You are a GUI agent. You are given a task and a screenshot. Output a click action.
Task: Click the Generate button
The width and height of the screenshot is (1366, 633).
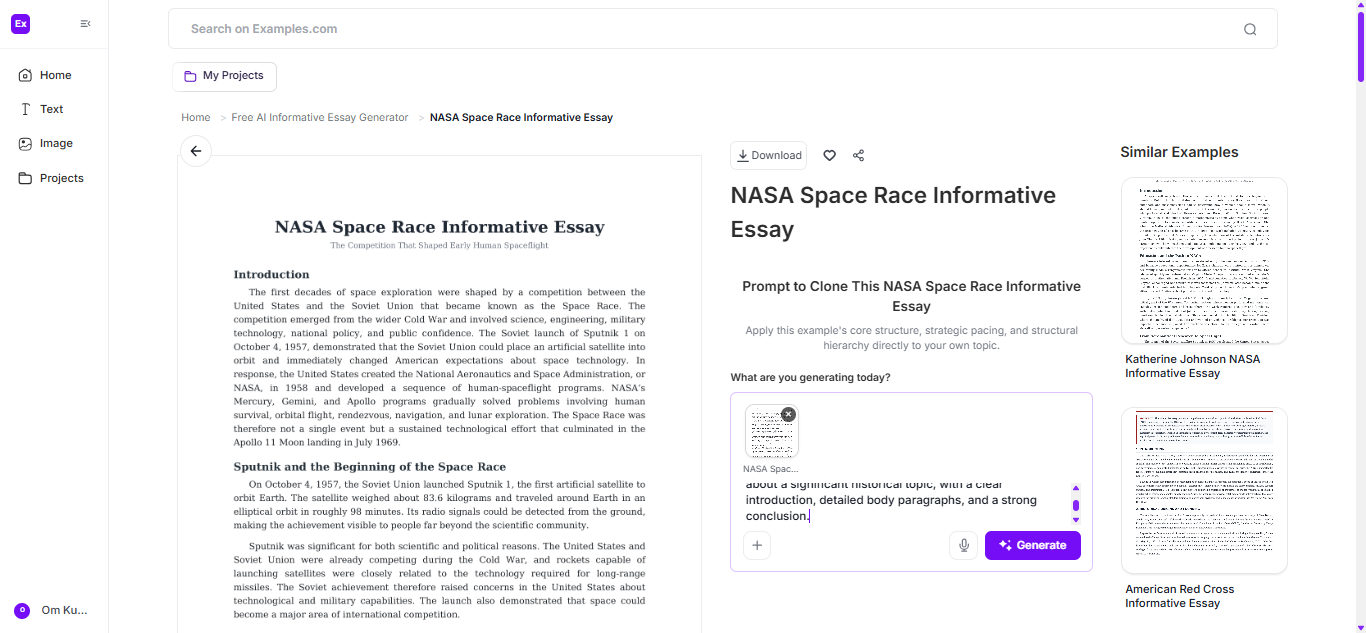point(1032,545)
